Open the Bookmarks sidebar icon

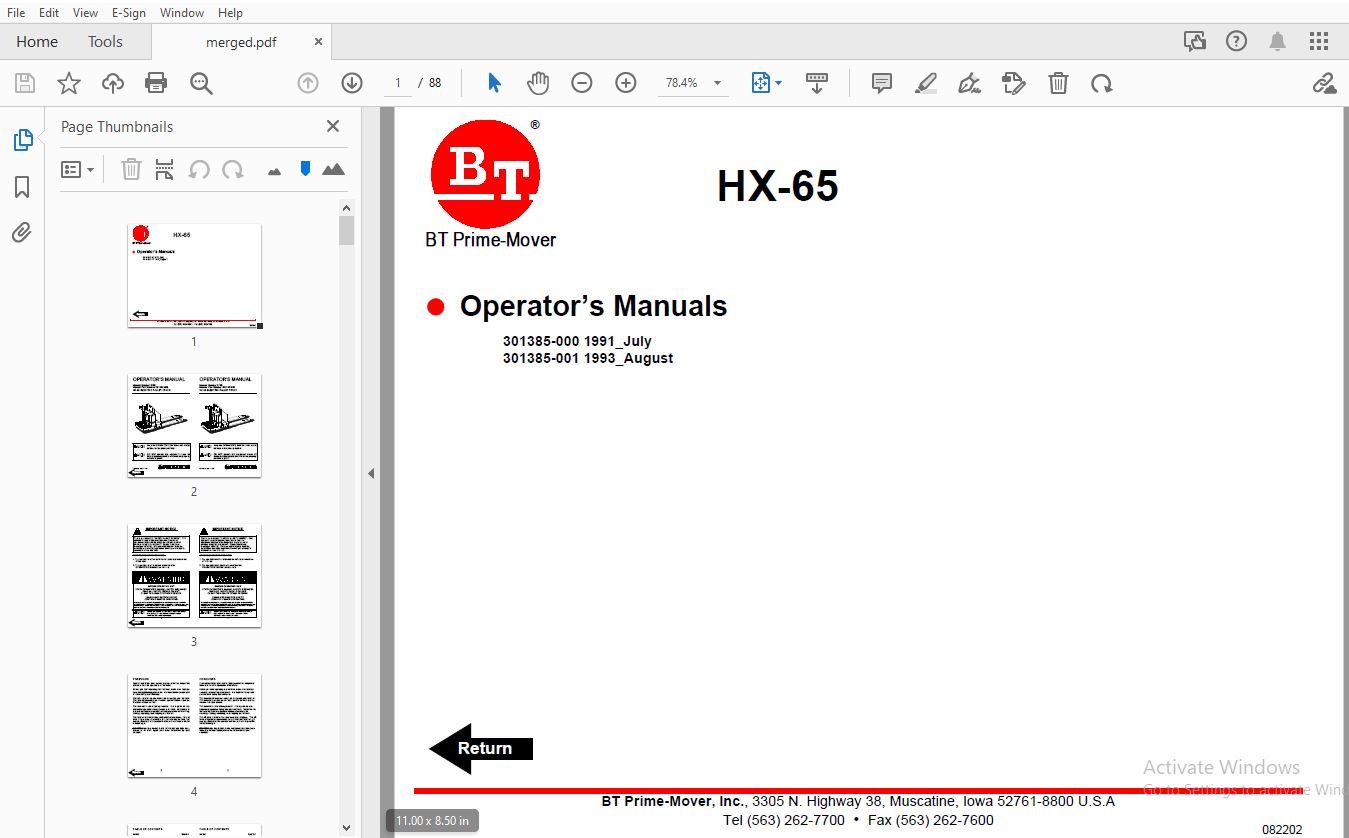22,187
